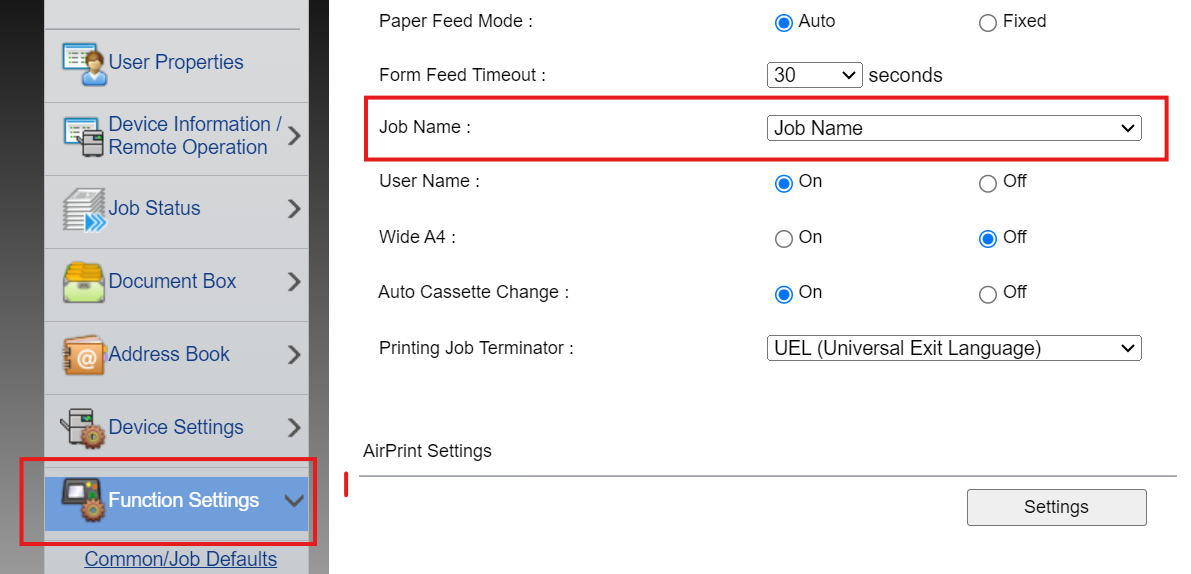Click the Address Book icon

tap(84, 355)
